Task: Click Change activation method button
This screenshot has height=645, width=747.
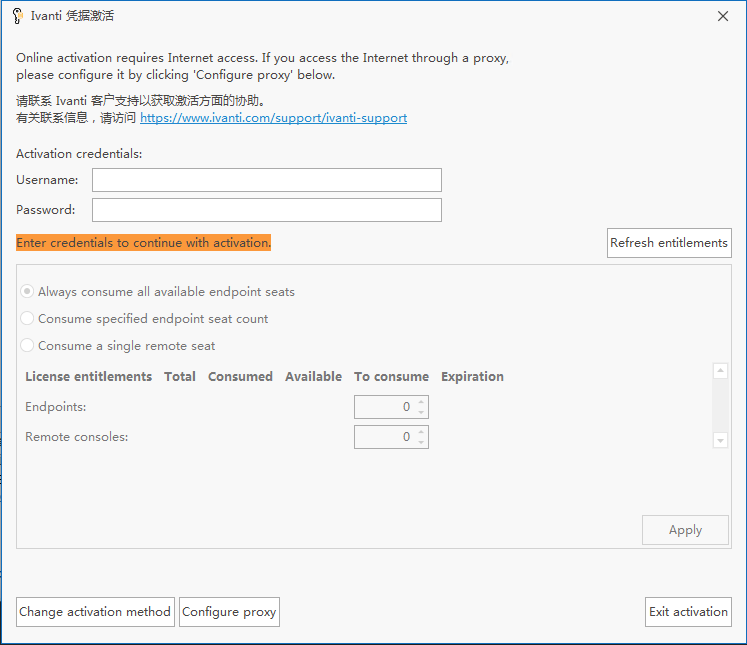Action: [x=95, y=612]
